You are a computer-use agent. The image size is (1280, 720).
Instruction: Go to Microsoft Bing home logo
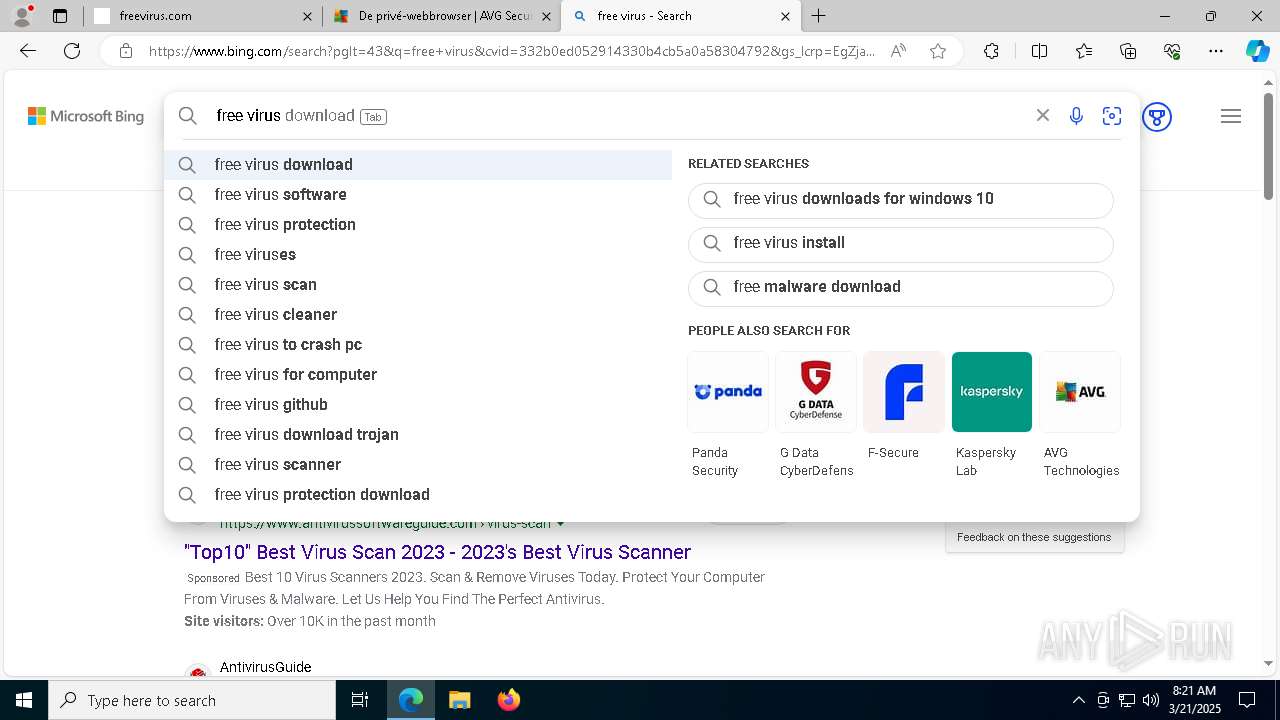(x=86, y=117)
